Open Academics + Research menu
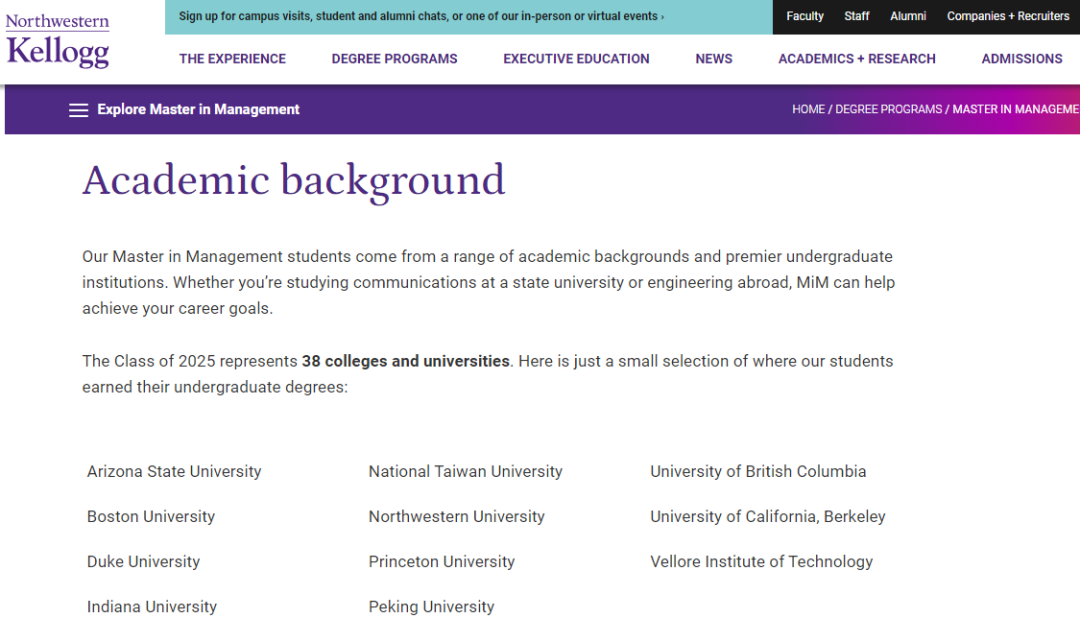1080x642 pixels. (857, 59)
